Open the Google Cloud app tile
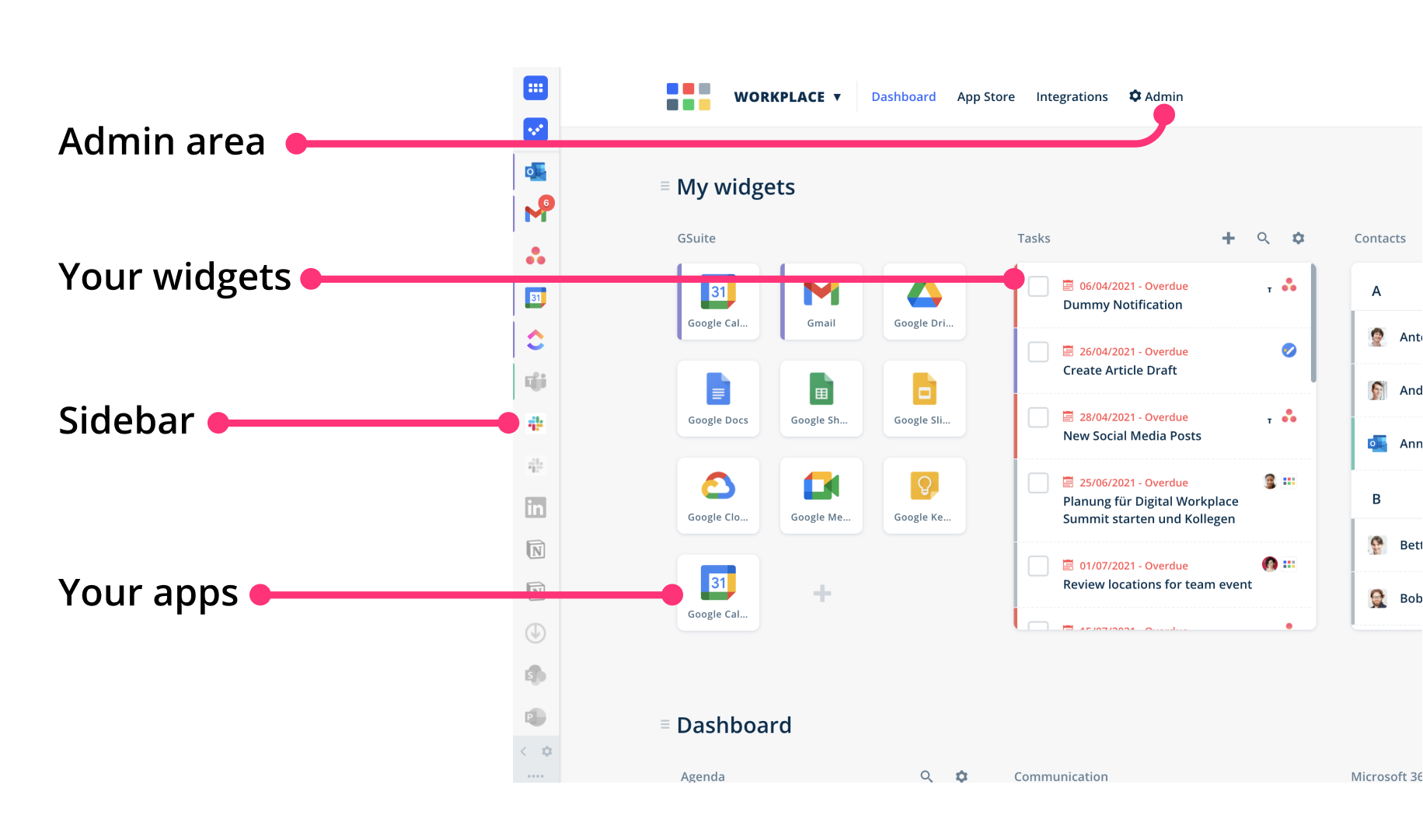 718,496
